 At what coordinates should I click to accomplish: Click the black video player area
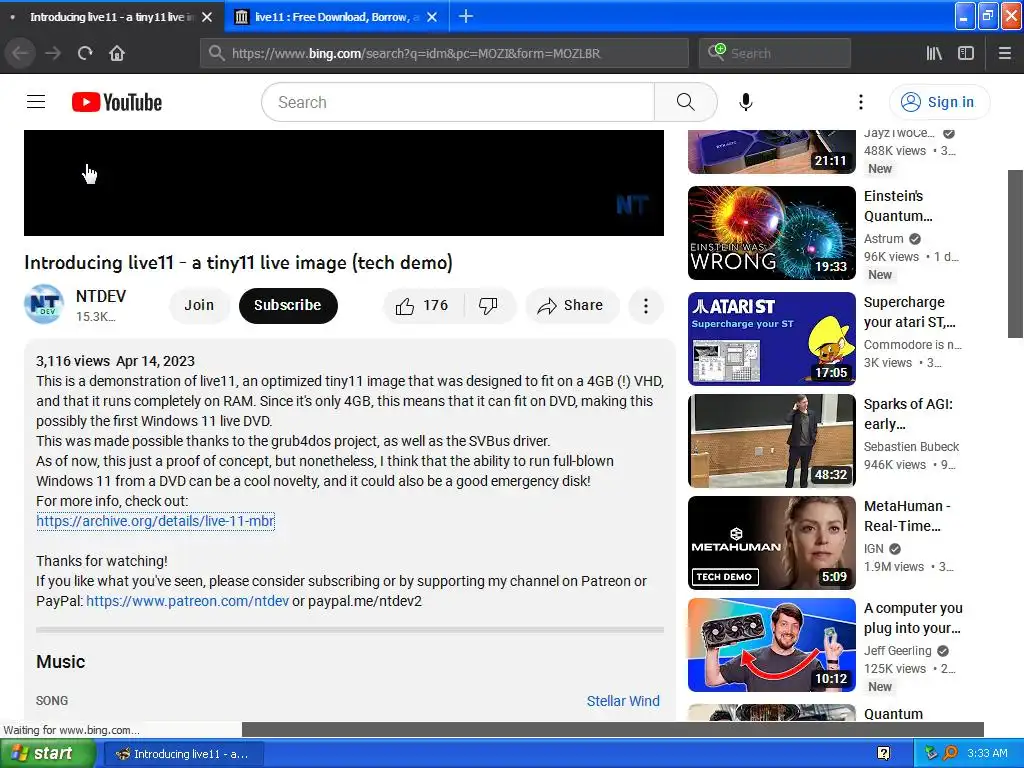point(344,183)
